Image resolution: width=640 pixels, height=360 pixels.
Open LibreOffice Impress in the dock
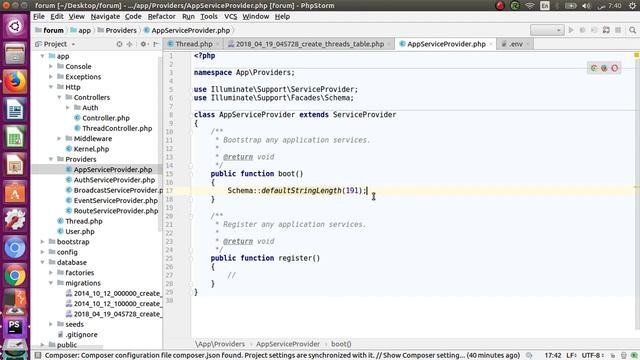(15, 165)
